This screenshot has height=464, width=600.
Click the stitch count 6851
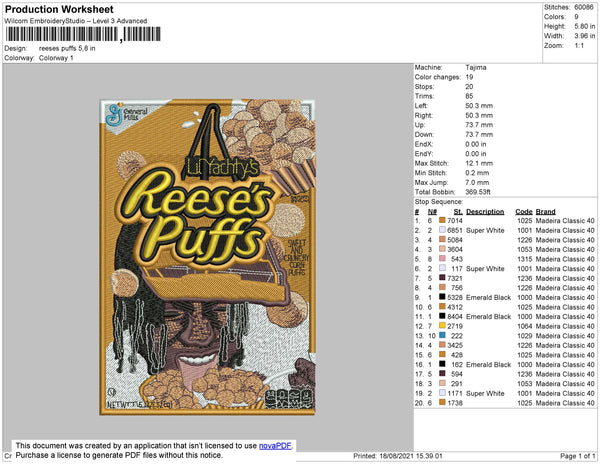point(455,230)
